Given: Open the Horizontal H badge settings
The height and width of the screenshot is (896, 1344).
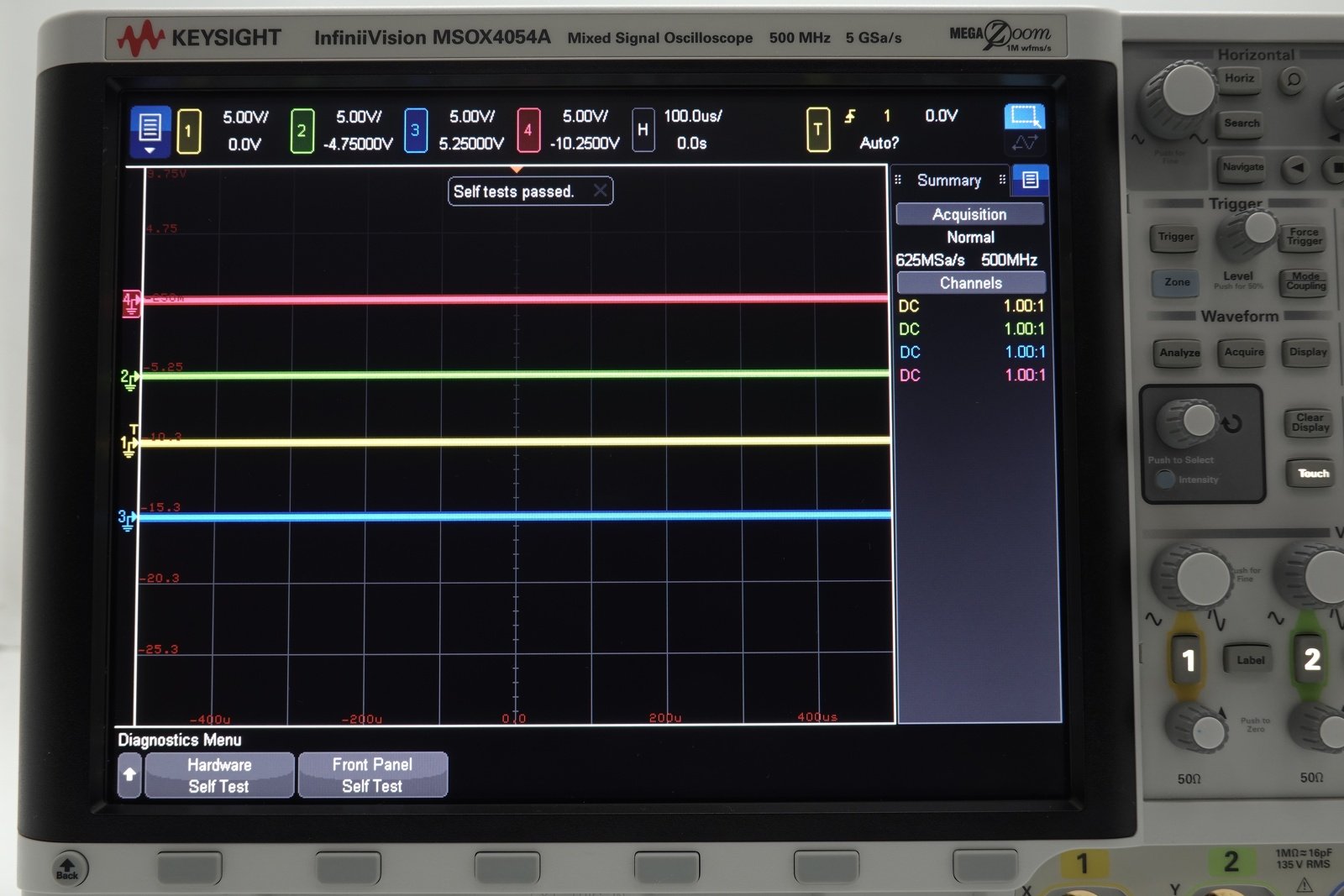Looking at the screenshot, I should coord(643,129).
